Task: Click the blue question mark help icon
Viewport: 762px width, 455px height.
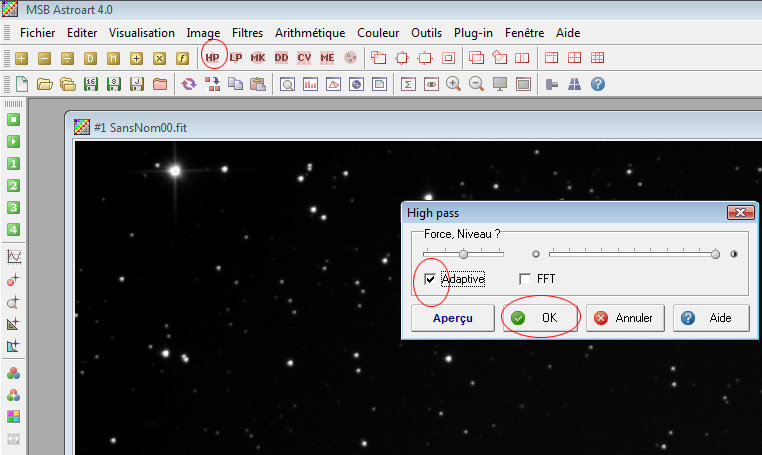Action: (x=598, y=84)
